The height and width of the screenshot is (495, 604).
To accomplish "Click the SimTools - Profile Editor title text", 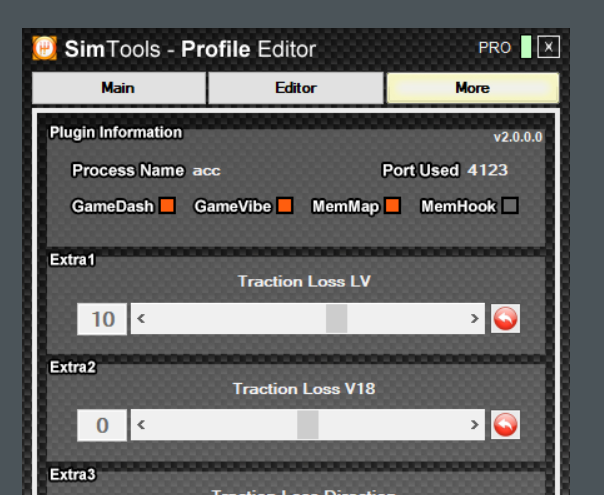I will click(190, 49).
